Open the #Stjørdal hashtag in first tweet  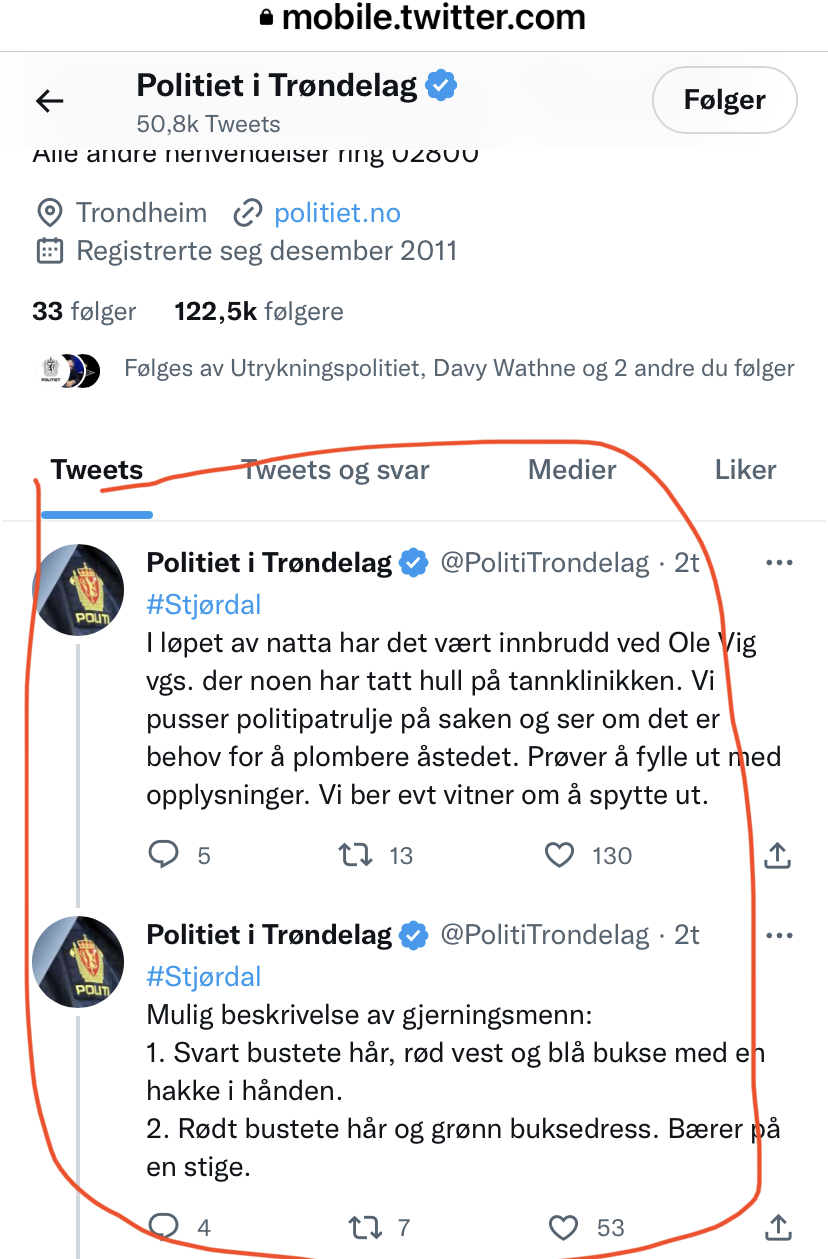[204, 605]
